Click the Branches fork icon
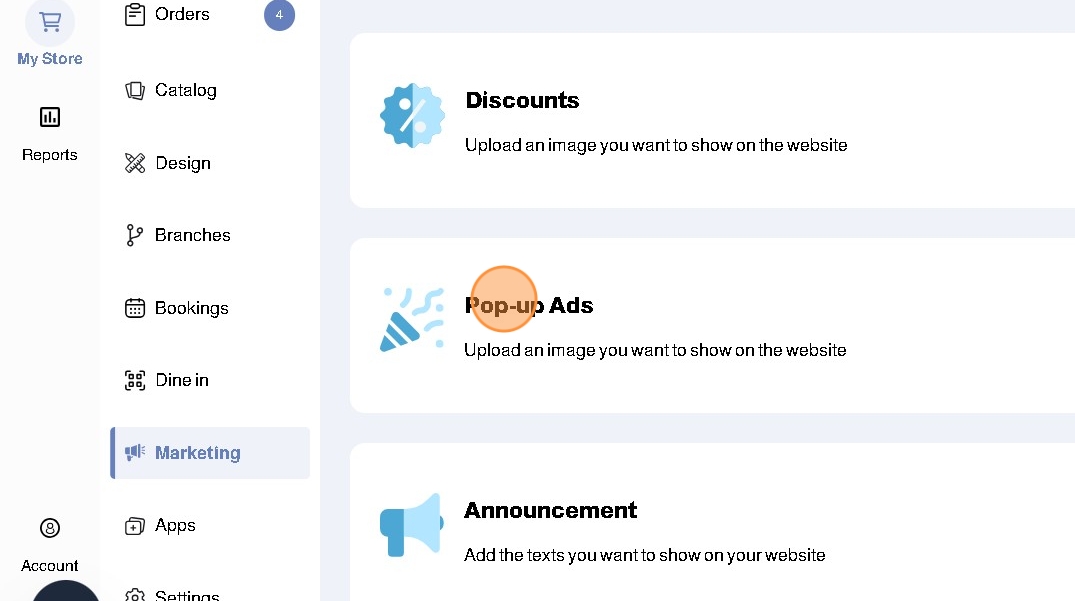This screenshot has width=1075, height=601. coord(135,235)
